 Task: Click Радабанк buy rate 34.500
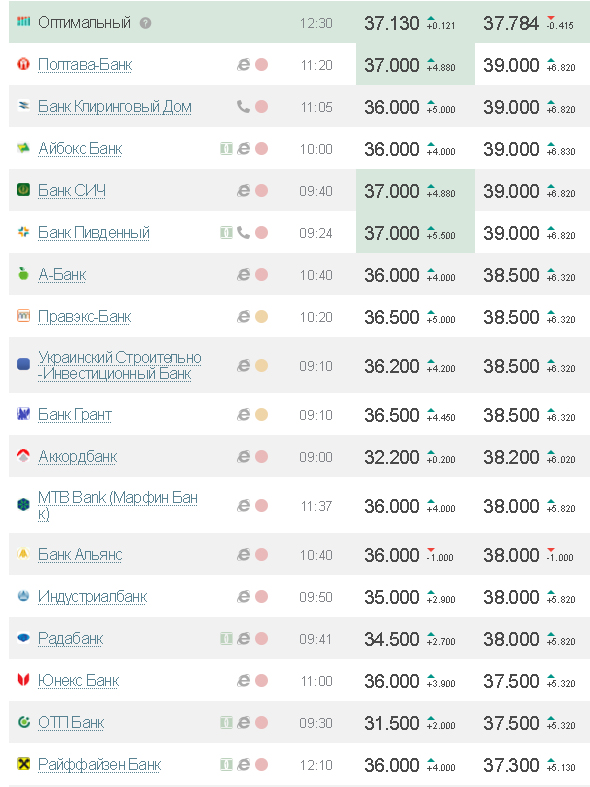coord(391,639)
